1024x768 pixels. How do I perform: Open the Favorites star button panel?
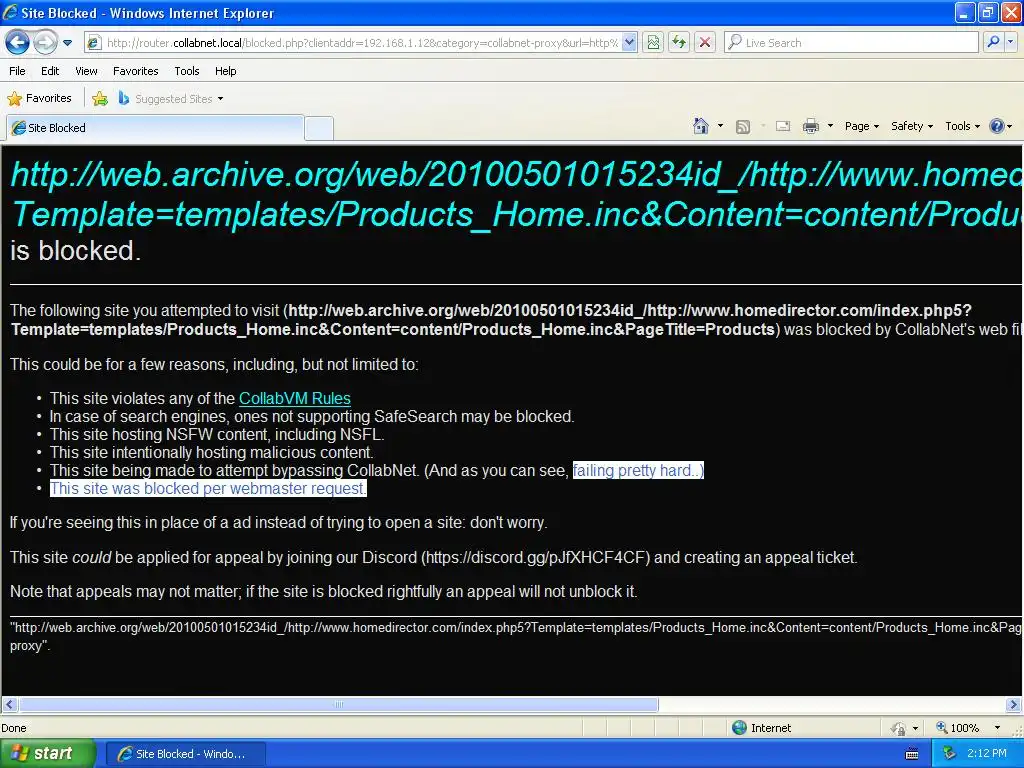click(x=39, y=99)
